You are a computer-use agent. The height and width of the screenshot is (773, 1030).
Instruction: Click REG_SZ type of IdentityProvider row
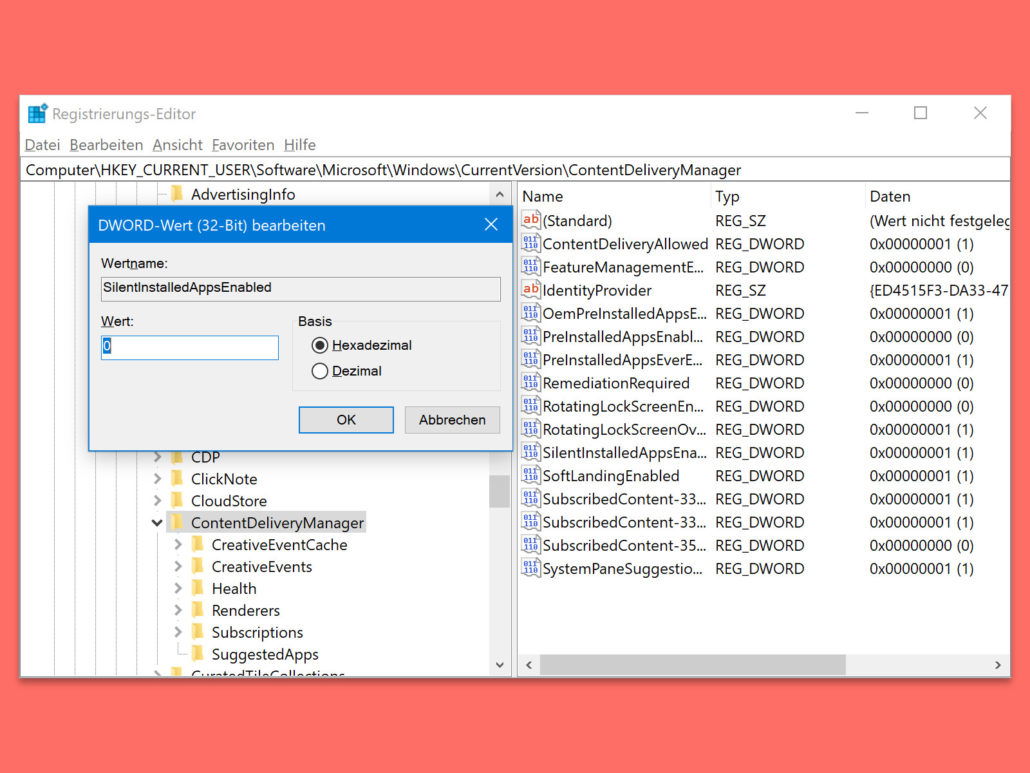740,290
